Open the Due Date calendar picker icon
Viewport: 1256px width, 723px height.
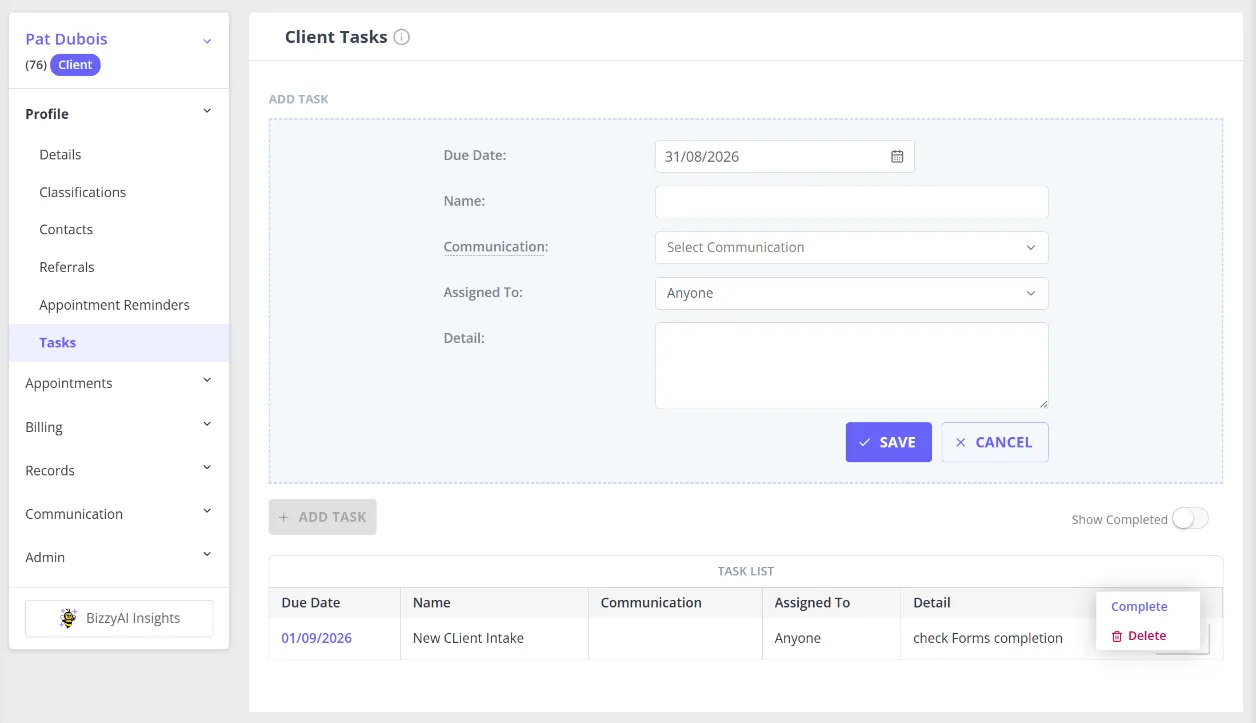click(x=897, y=156)
